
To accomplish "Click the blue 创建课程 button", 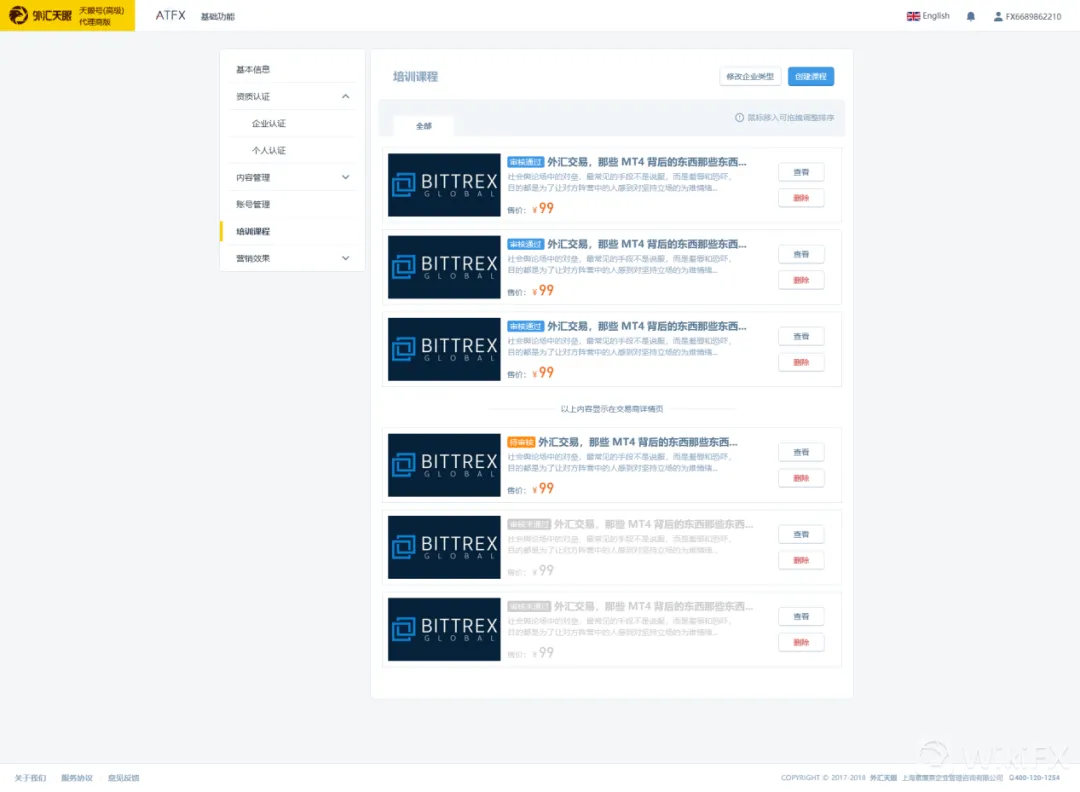I will (x=811, y=76).
